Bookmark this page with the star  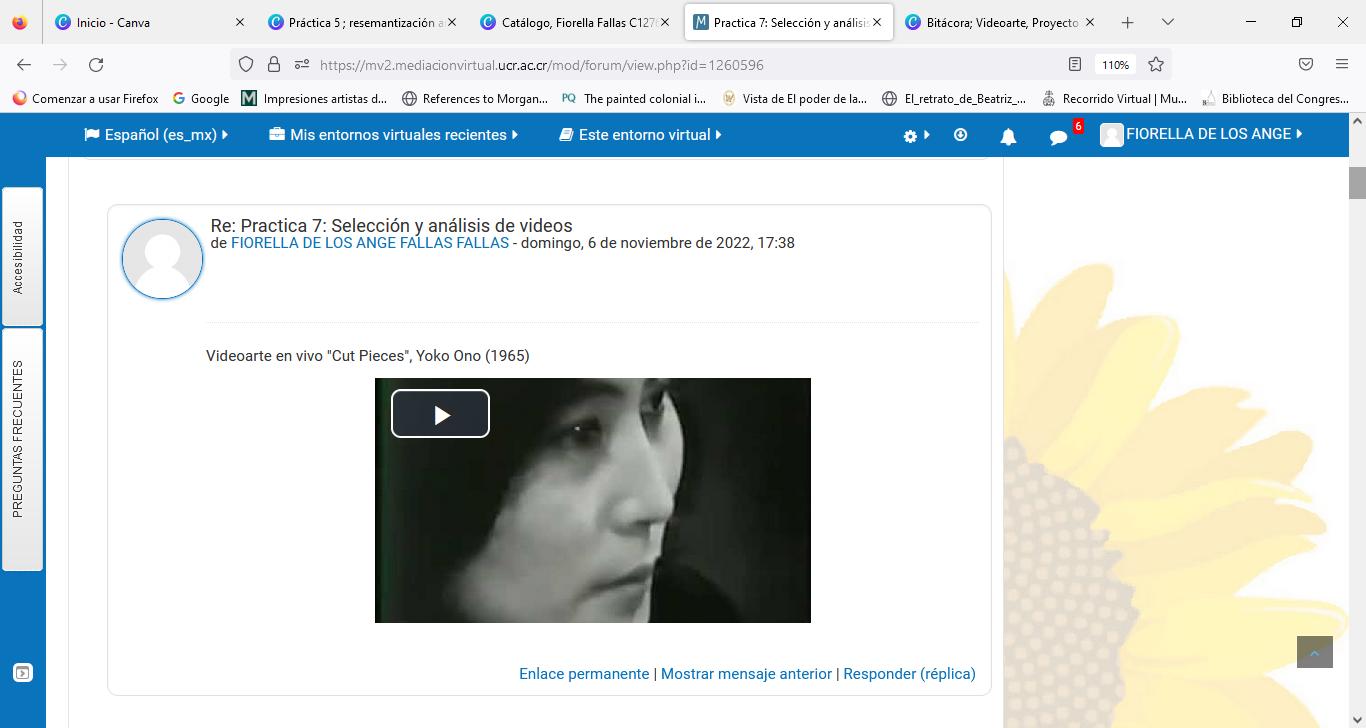[1156, 64]
